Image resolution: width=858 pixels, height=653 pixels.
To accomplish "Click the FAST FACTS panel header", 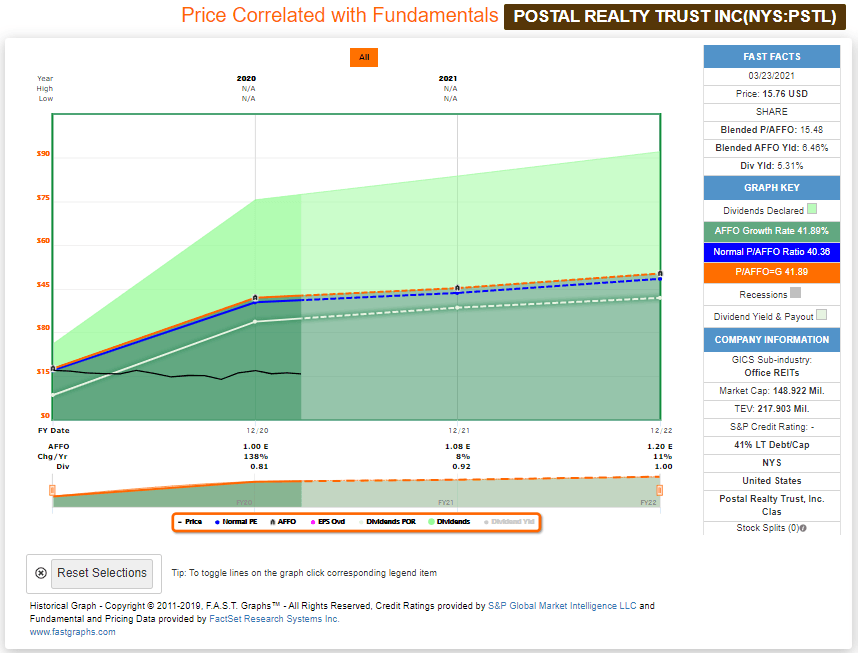I will pyautogui.click(x=772, y=56).
